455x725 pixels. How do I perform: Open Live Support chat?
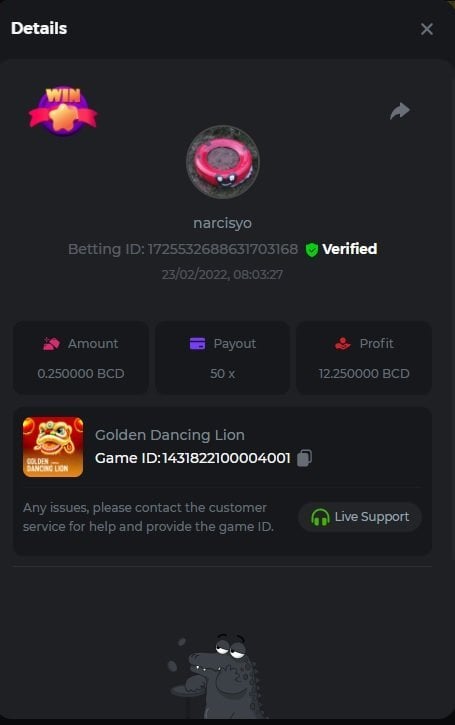click(x=360, y=517)
